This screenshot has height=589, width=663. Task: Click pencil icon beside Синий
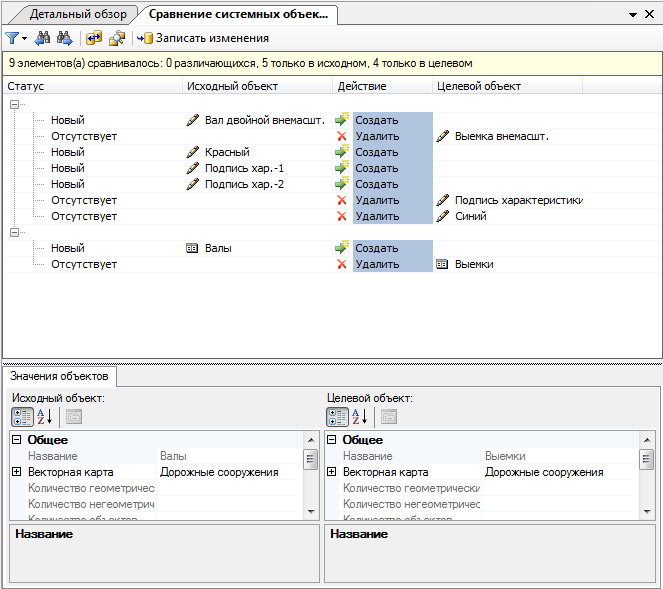[x=442, y=216]
